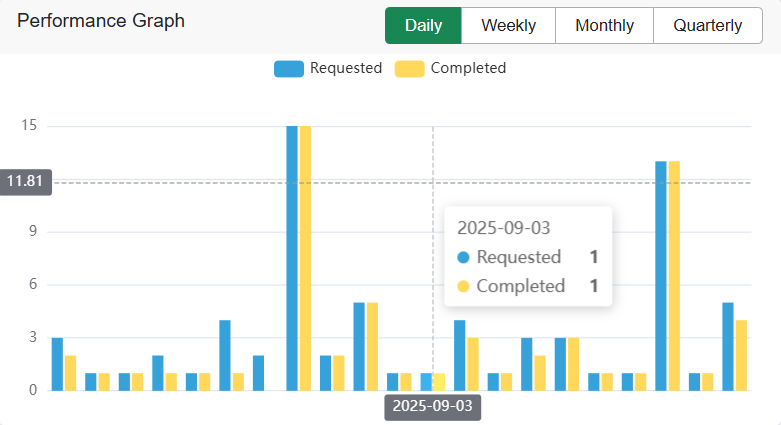Image resolution: width=781 pixels, height=425 pixels.
Task: Click the 2025-09-03 axis date label
Action: 432,406
